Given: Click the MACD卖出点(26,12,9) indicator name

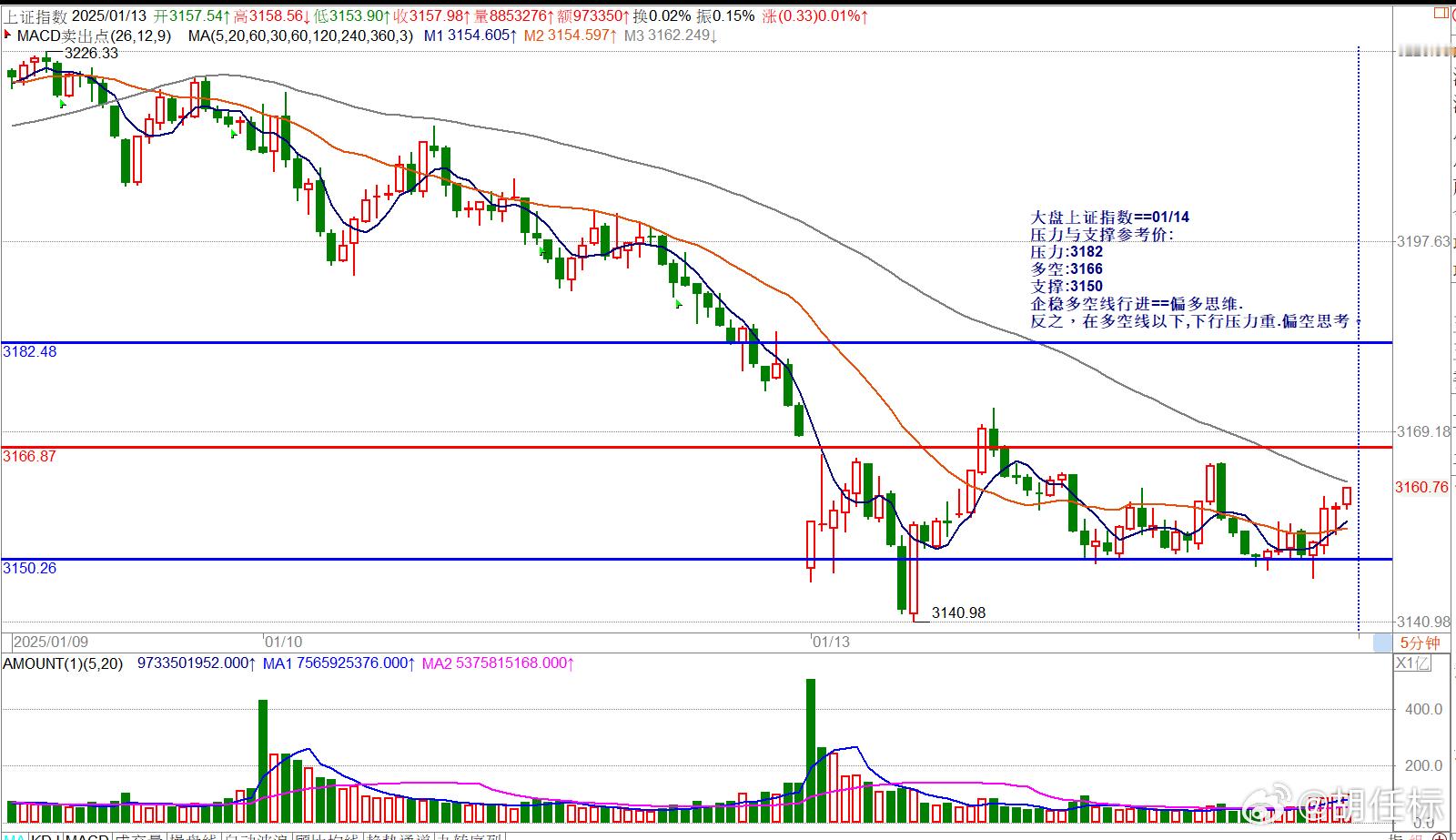Looking at the screenshot, I should point(94,36).
